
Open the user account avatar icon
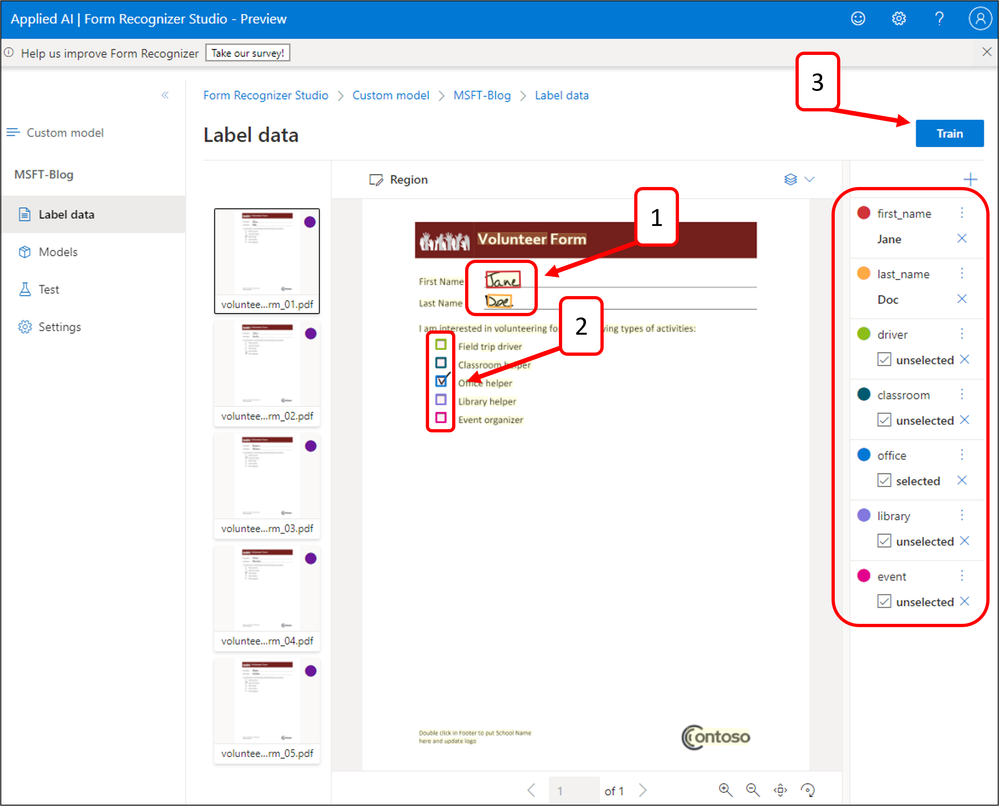(x=980, y=18)
